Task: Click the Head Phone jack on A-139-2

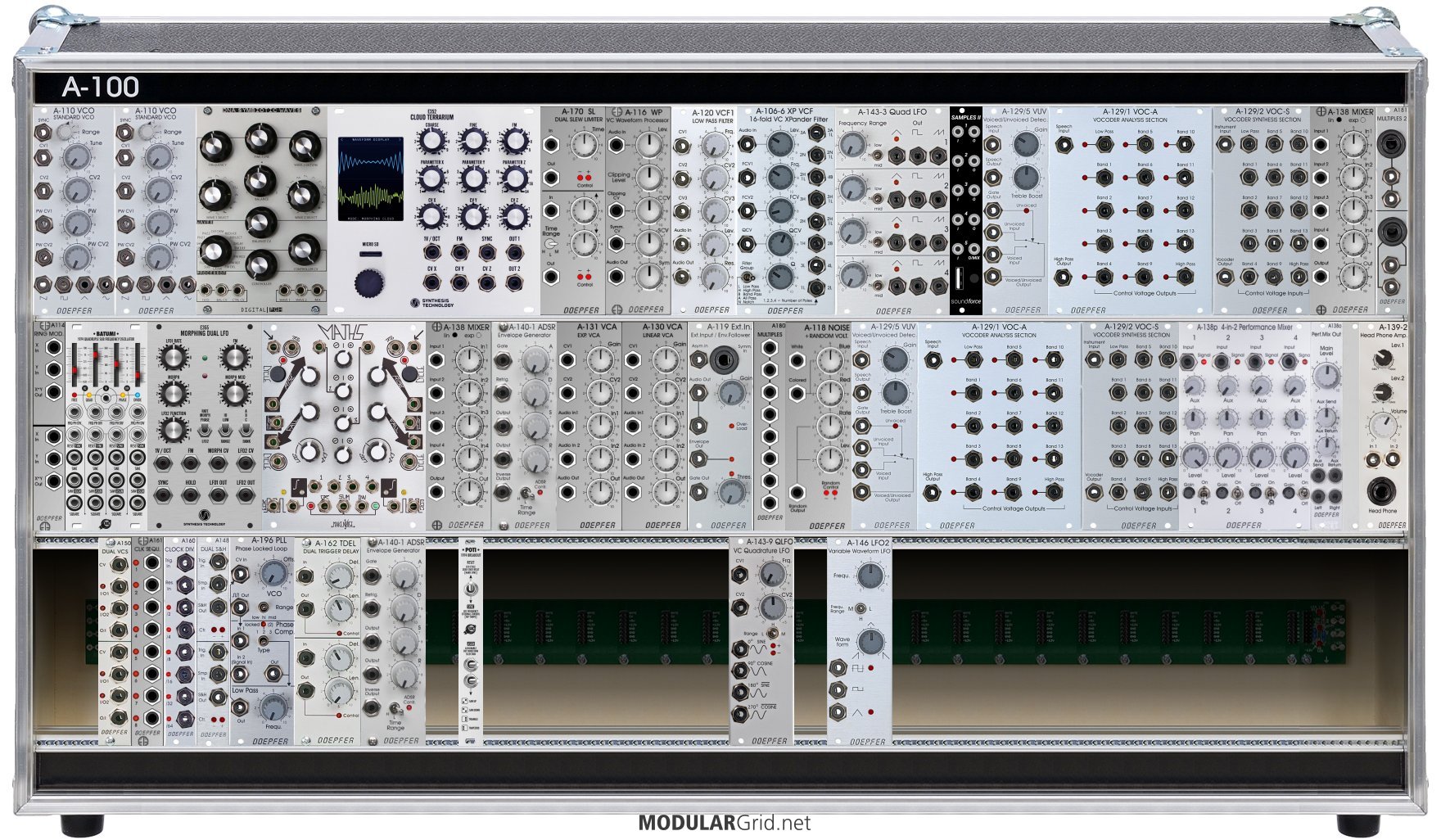Action: pos(1383,492)
